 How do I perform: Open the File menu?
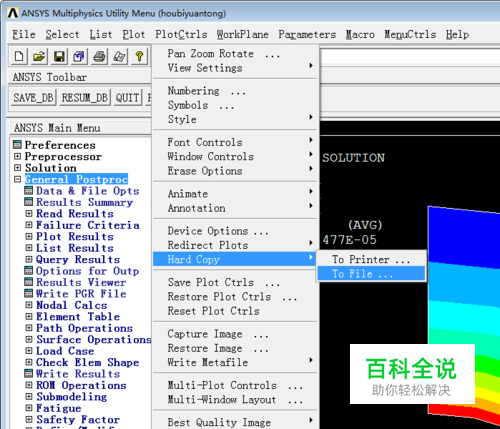point(24,34)
